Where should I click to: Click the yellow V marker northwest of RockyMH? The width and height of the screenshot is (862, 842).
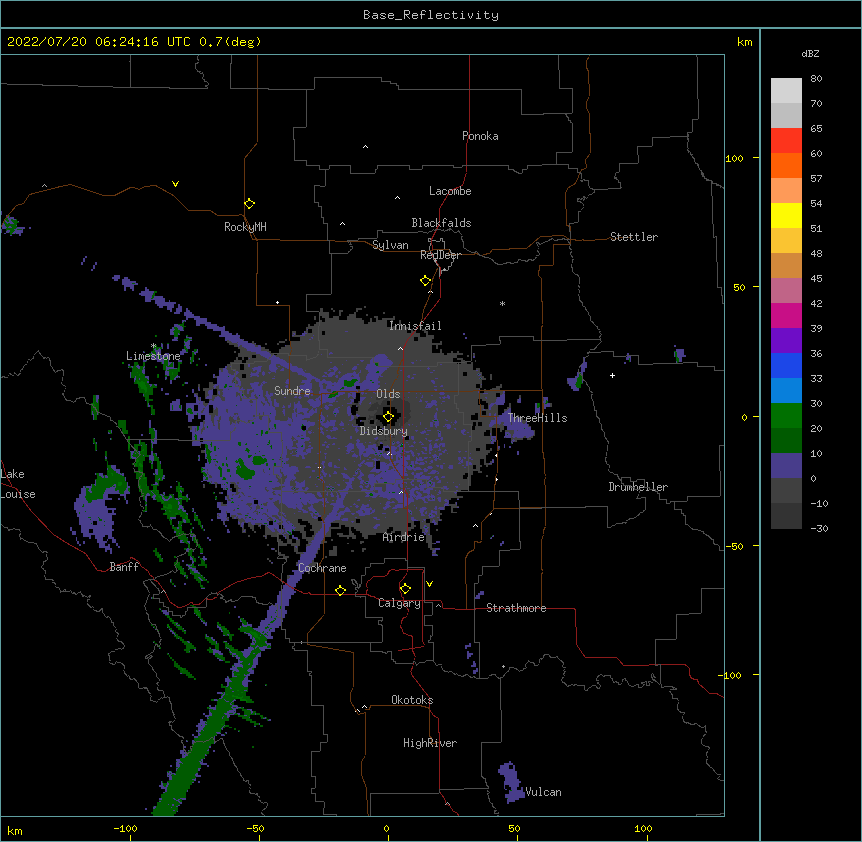[175, 184]
